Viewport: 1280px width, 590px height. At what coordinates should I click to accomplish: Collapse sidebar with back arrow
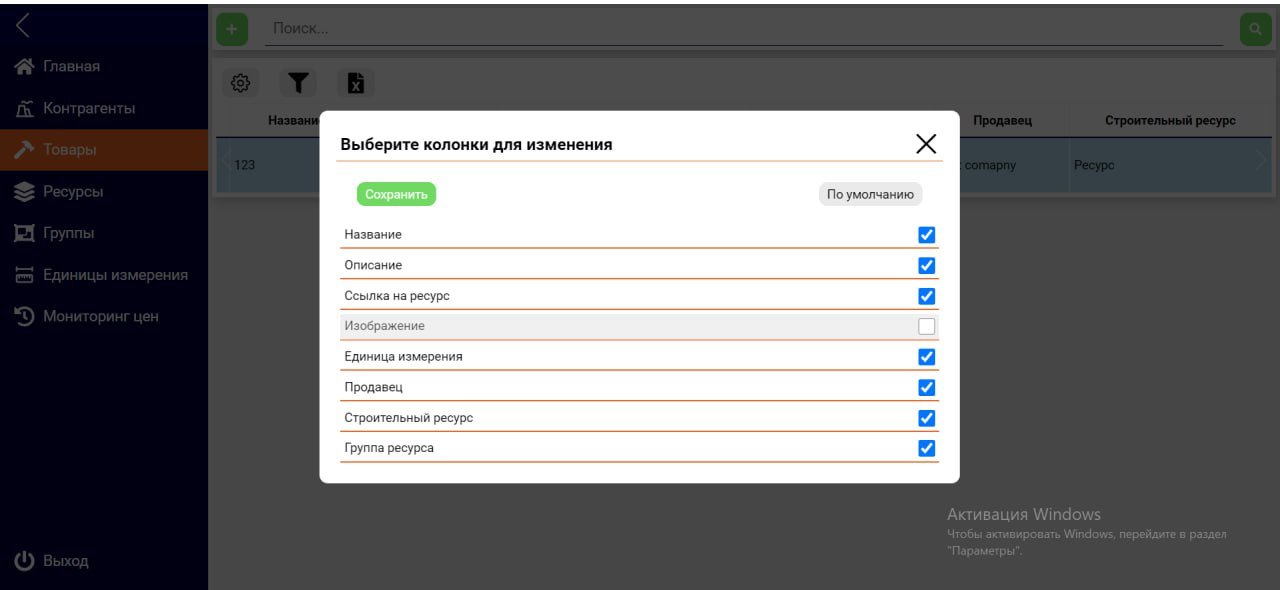[x=23, y=26]
